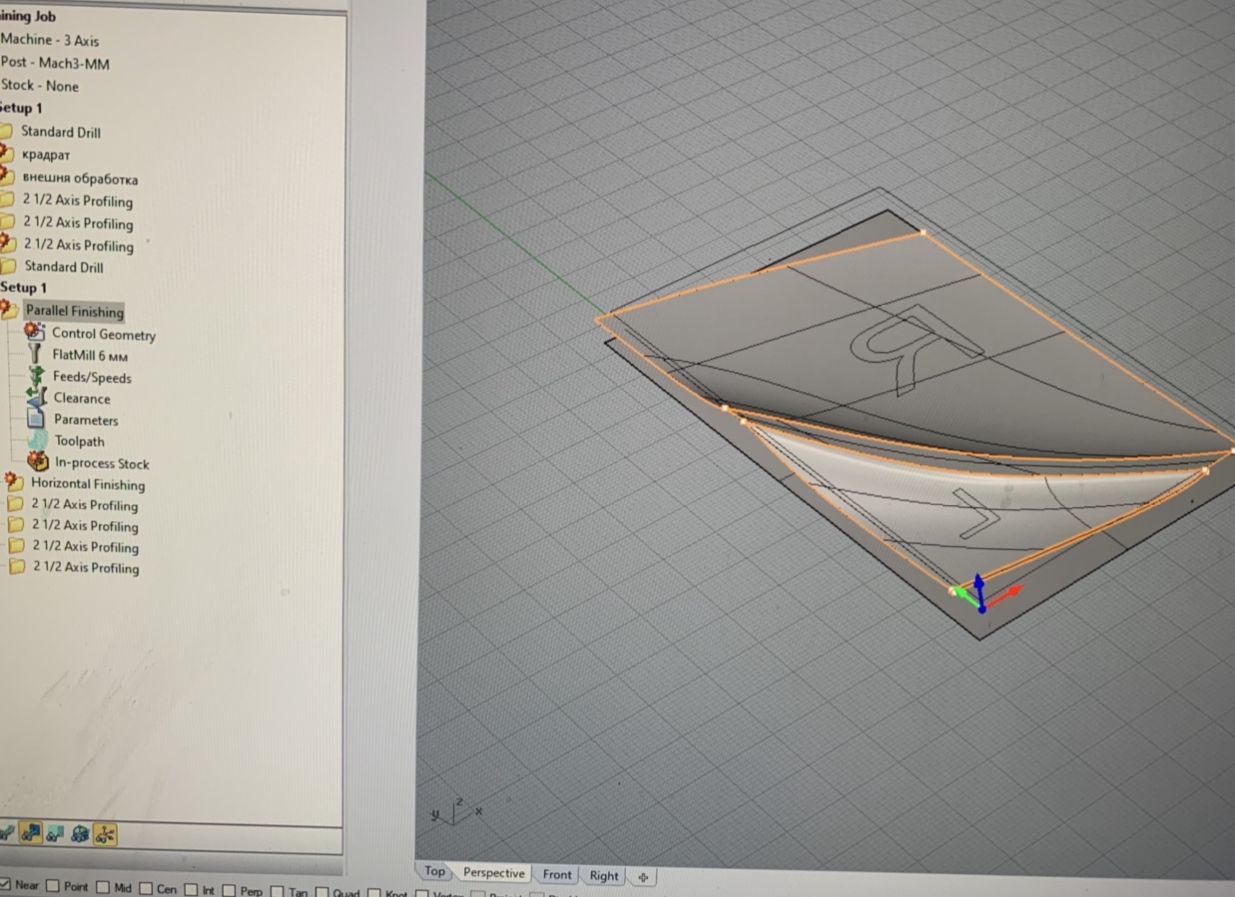Enable the Point osnap checkbox
Image resolution: width=1235 pixels, height=897 pixels.
click(x=54, y=887)
